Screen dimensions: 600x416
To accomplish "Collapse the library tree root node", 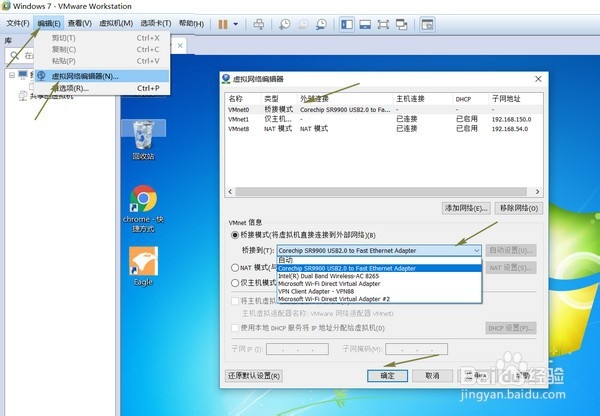I will pos(12,75).
